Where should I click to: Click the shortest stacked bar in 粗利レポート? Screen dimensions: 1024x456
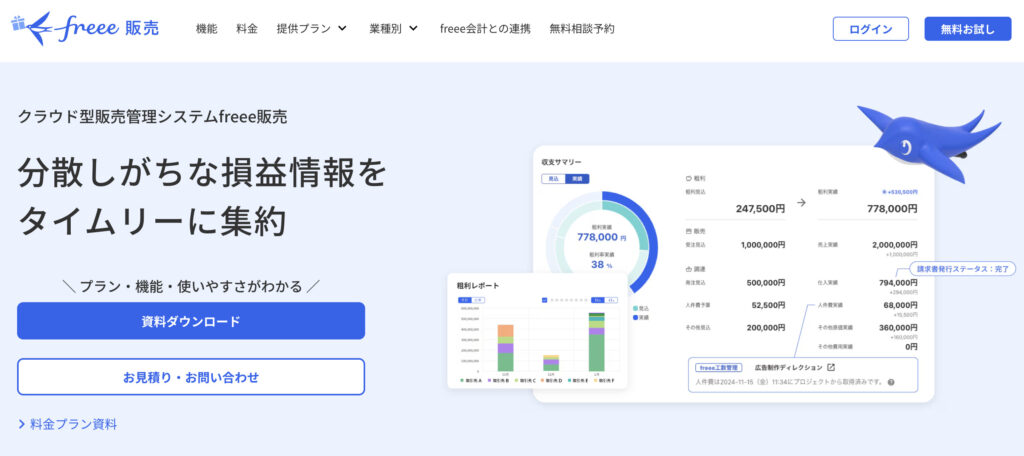[551, 363]
